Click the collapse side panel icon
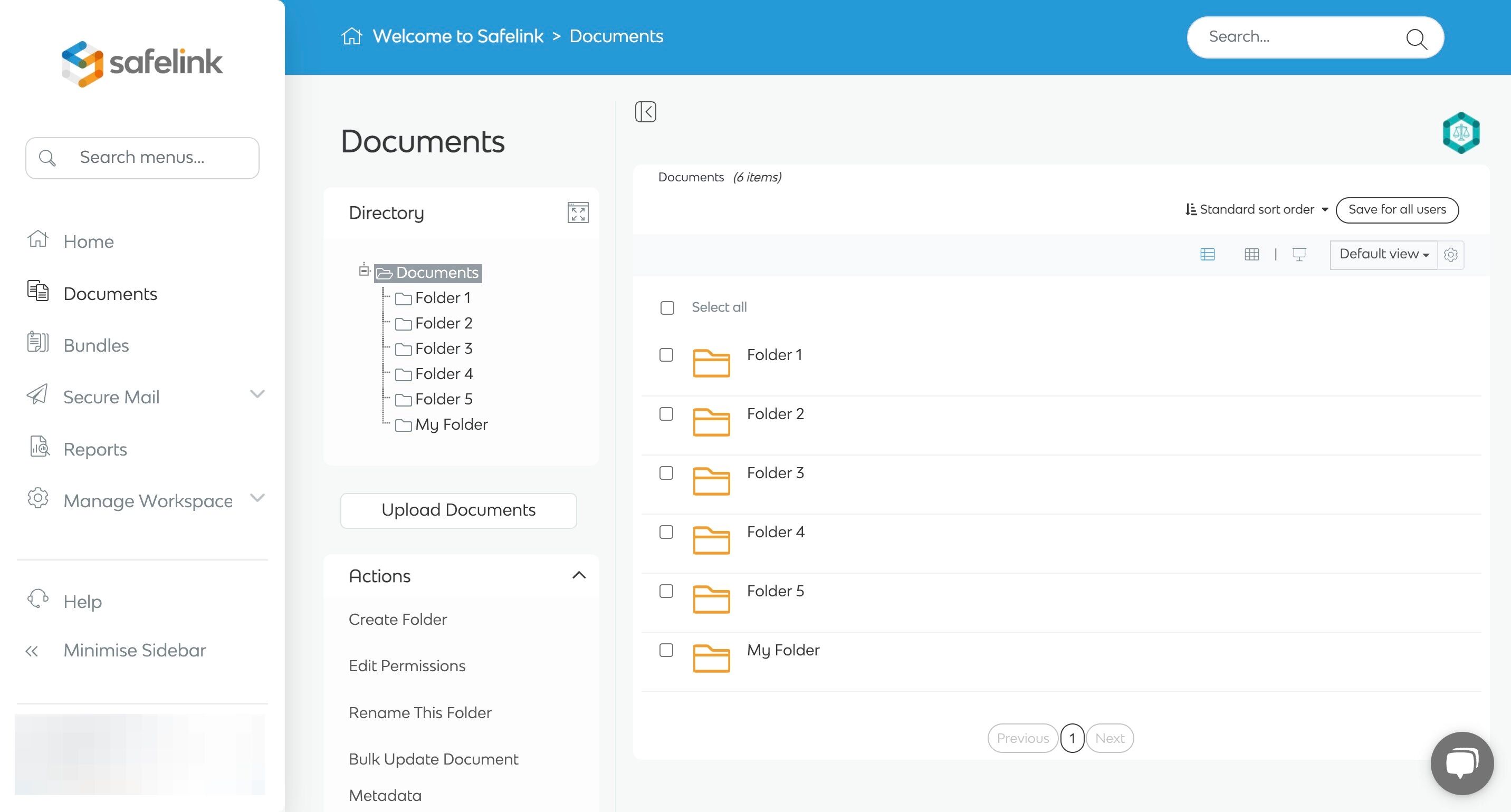This screenshot has width=1511, height=812. 645,111
